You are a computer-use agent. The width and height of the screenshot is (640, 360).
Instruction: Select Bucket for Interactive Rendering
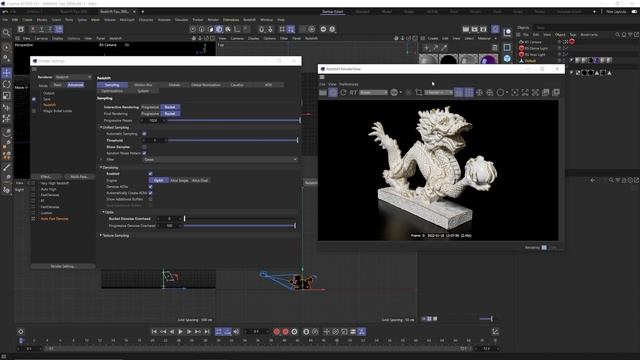pyautogui.click(x=170, y=107)
